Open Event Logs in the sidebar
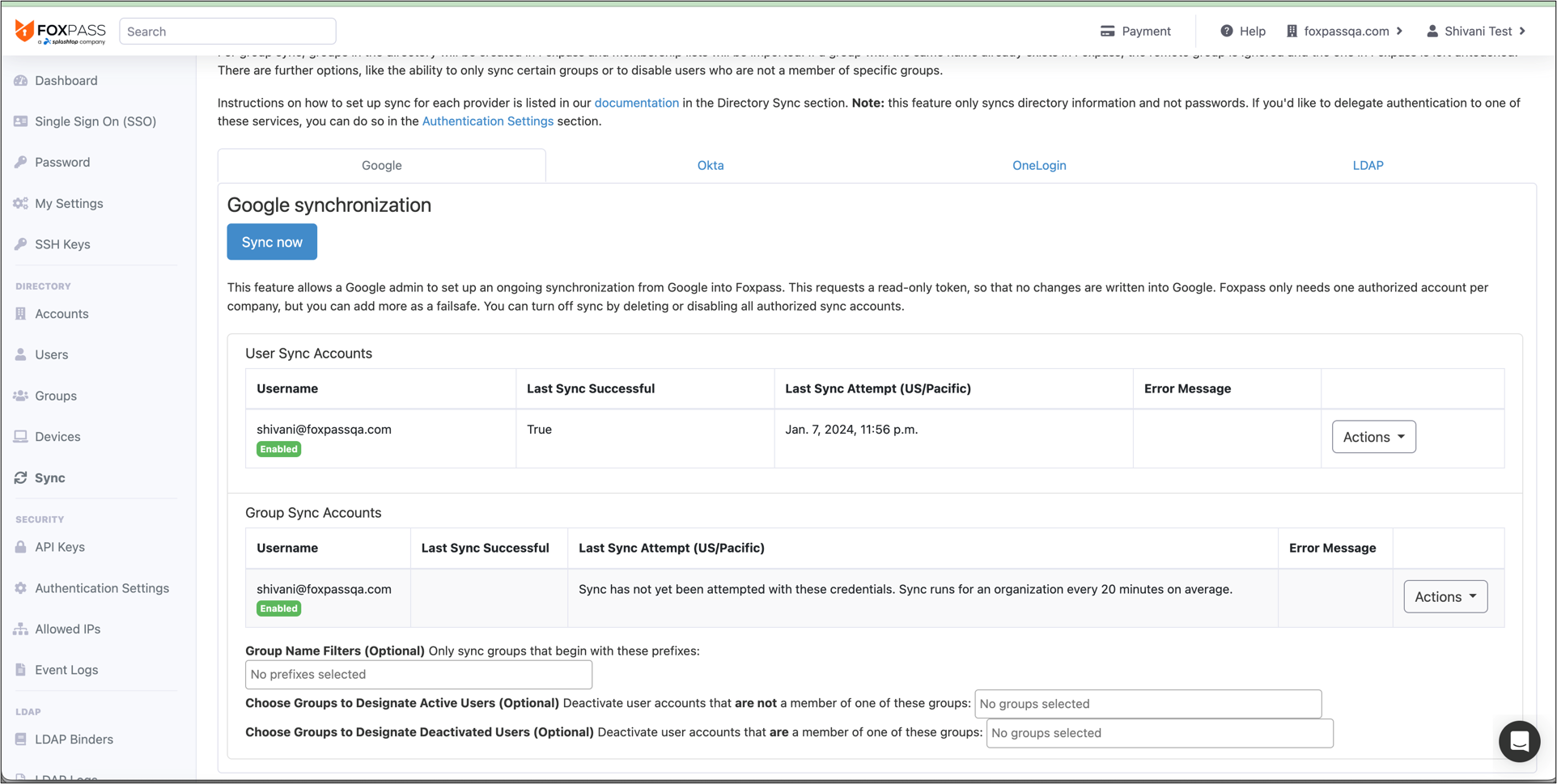This screenshot has height=784, width=1557. point(66,670)
